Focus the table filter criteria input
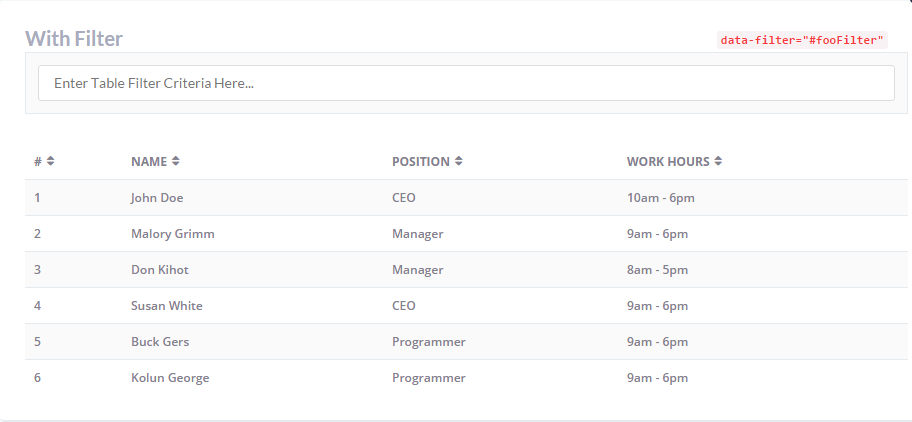 (466, 83)
